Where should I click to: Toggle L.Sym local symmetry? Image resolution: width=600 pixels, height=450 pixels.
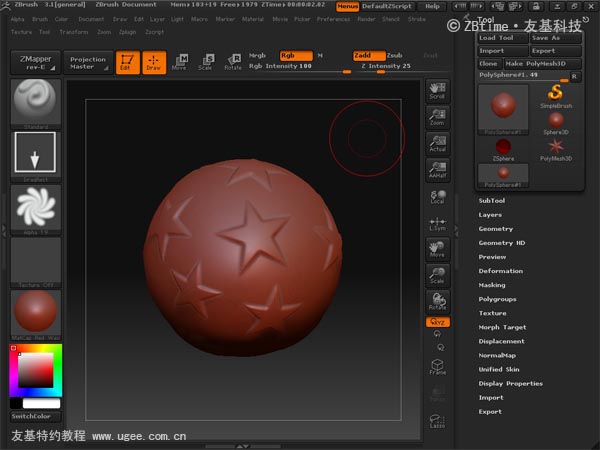(x=437, y=223)
